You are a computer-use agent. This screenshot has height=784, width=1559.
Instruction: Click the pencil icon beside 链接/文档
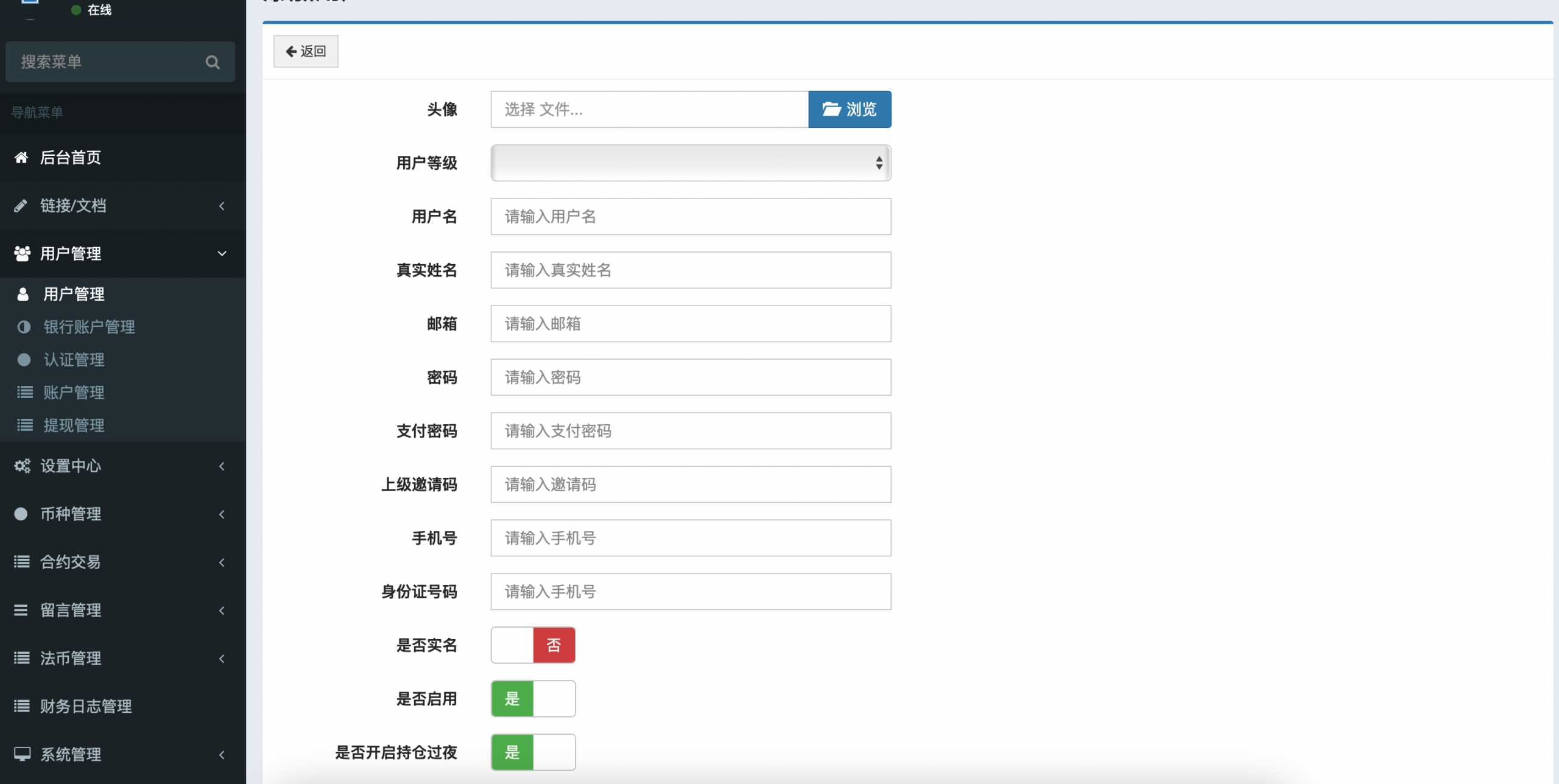[21, 206]
